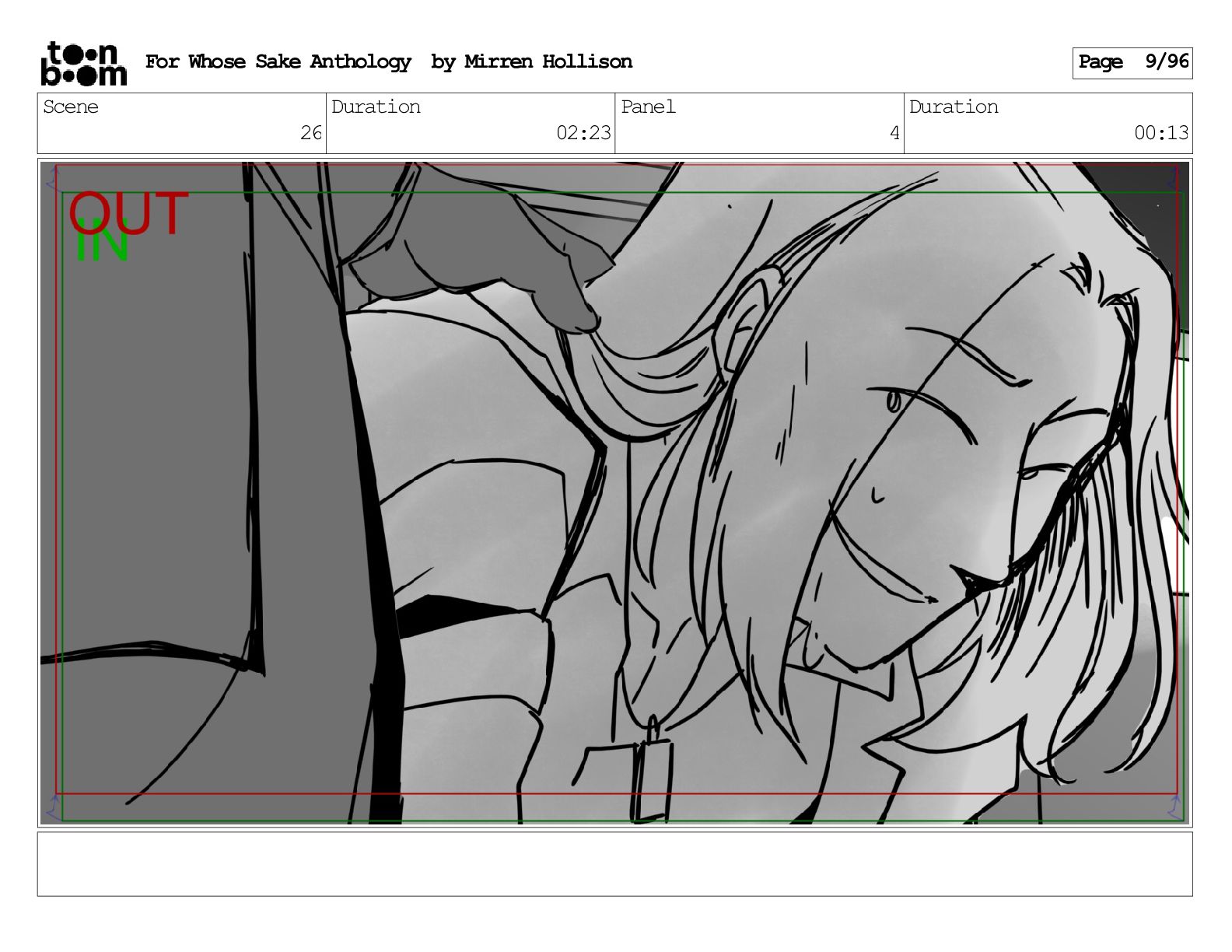Click the author name 'by Mirren Hollison'
Image resolution: width=1232 pixels, height=952 pixels.
531,61
